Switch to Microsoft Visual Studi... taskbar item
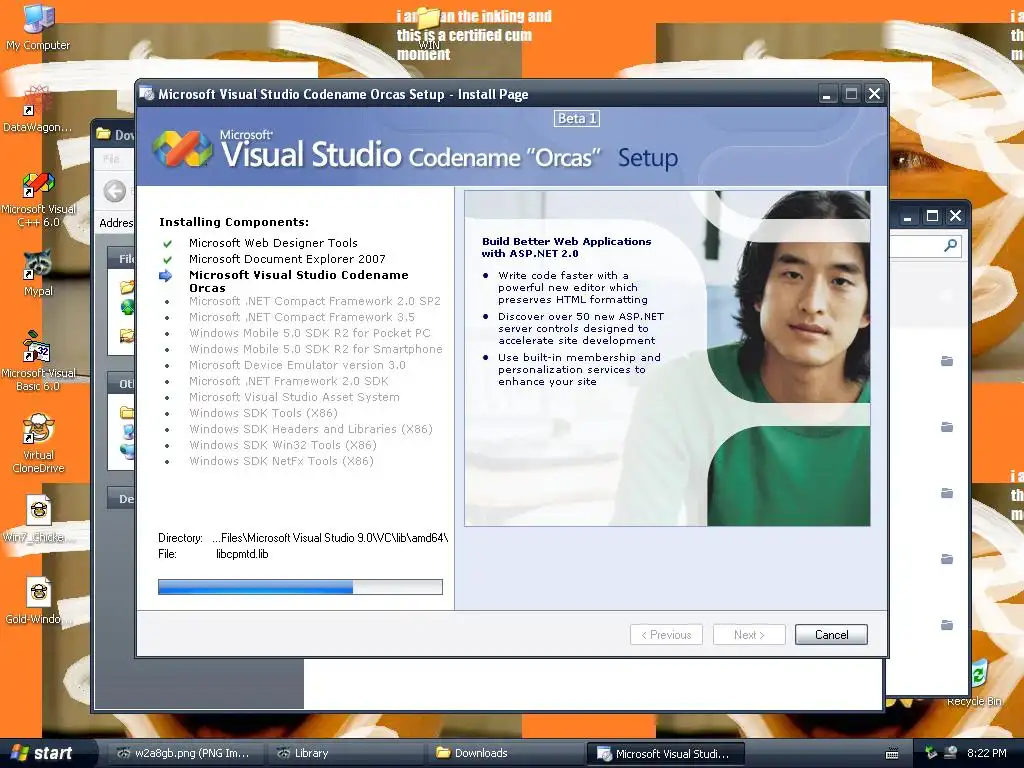 pos(665,753)
